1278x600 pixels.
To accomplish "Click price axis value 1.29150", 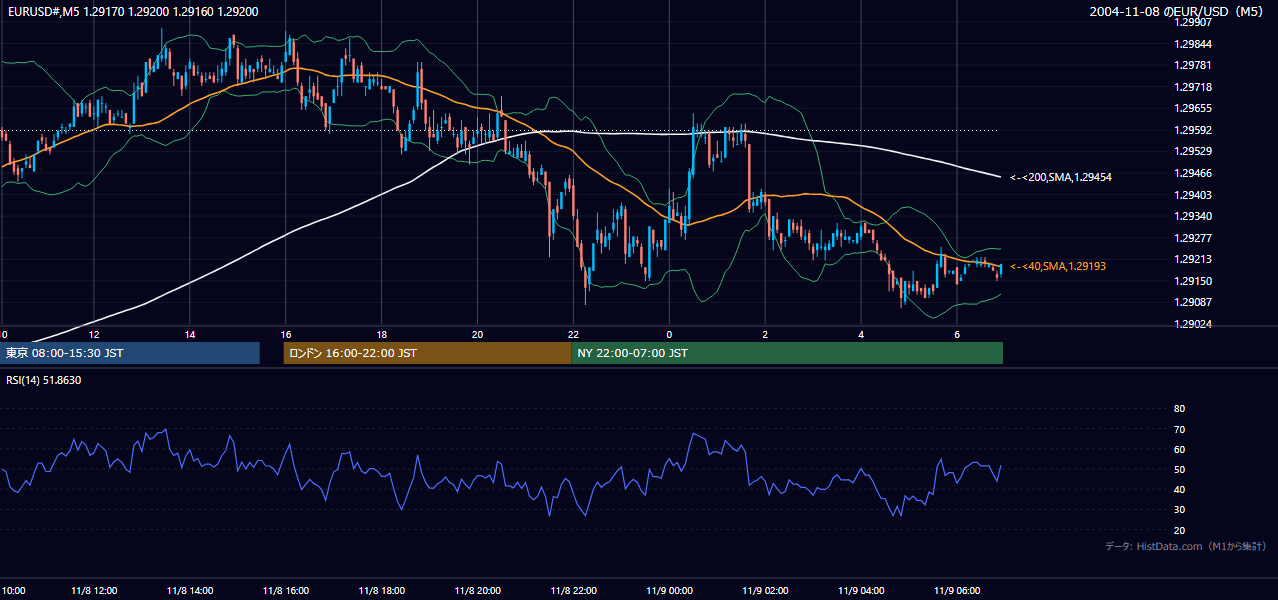I will pyautogui.click(x=1193, y=281).
